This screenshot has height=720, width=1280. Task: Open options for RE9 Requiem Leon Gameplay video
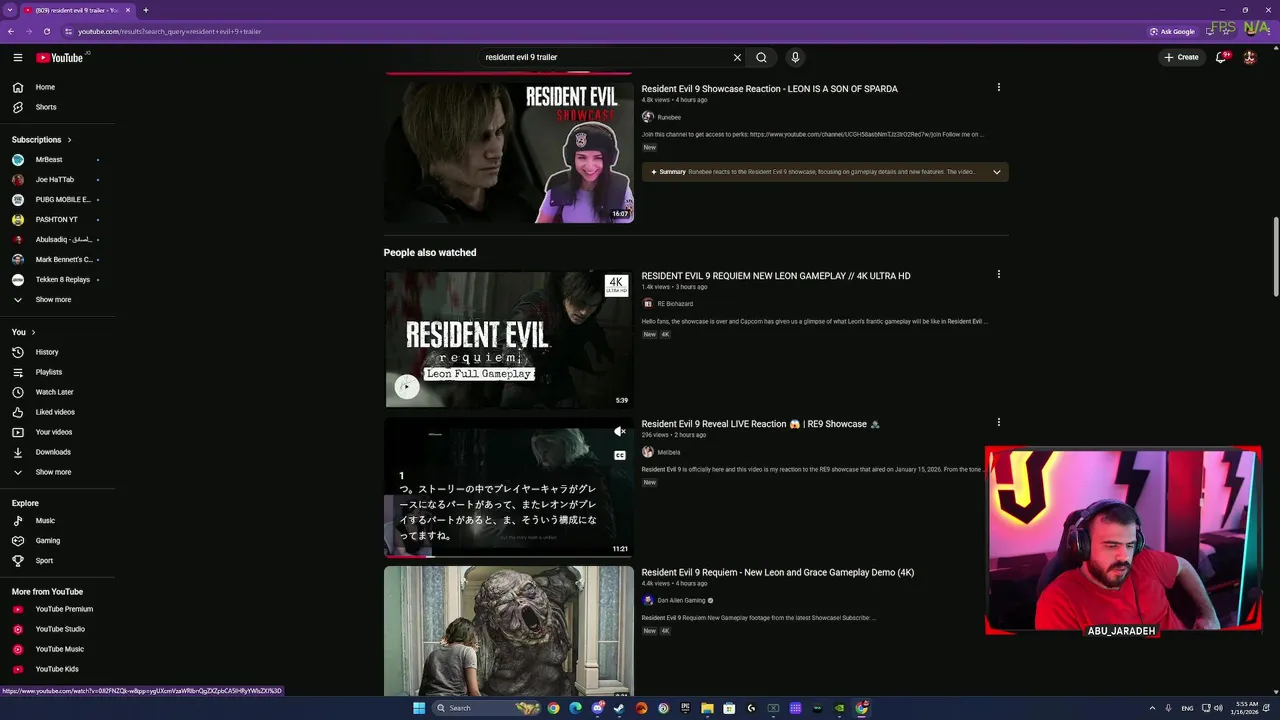[998, 274]
